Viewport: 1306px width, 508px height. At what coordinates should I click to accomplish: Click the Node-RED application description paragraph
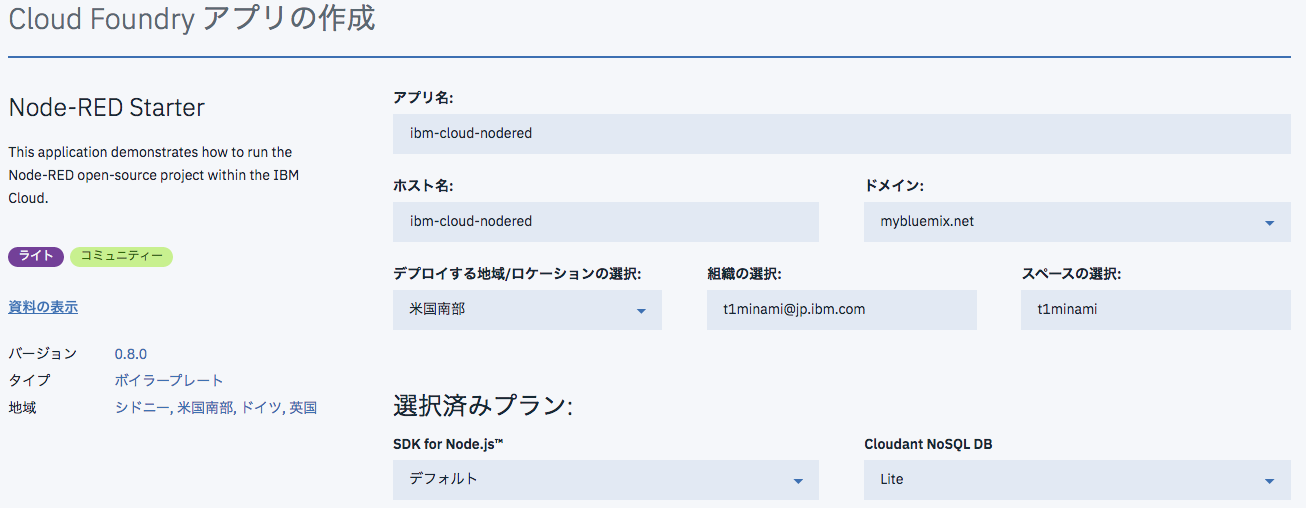coord(154,175)
